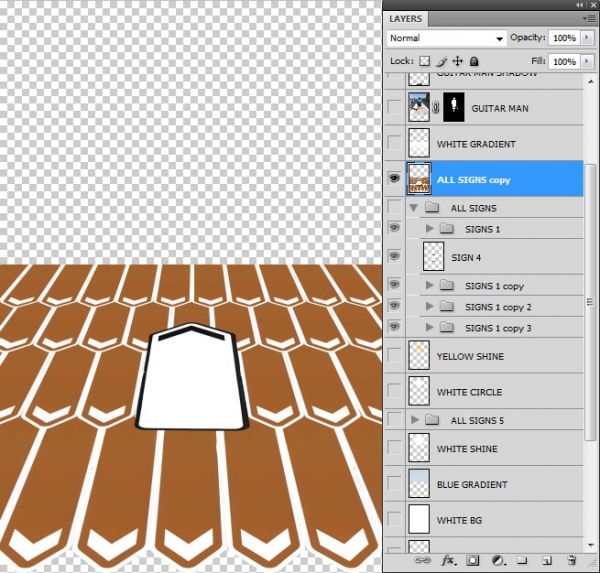Select SIGNS 1 copy 3 group name
This screenshot has width=600, height=573.
tap(498, 328)
